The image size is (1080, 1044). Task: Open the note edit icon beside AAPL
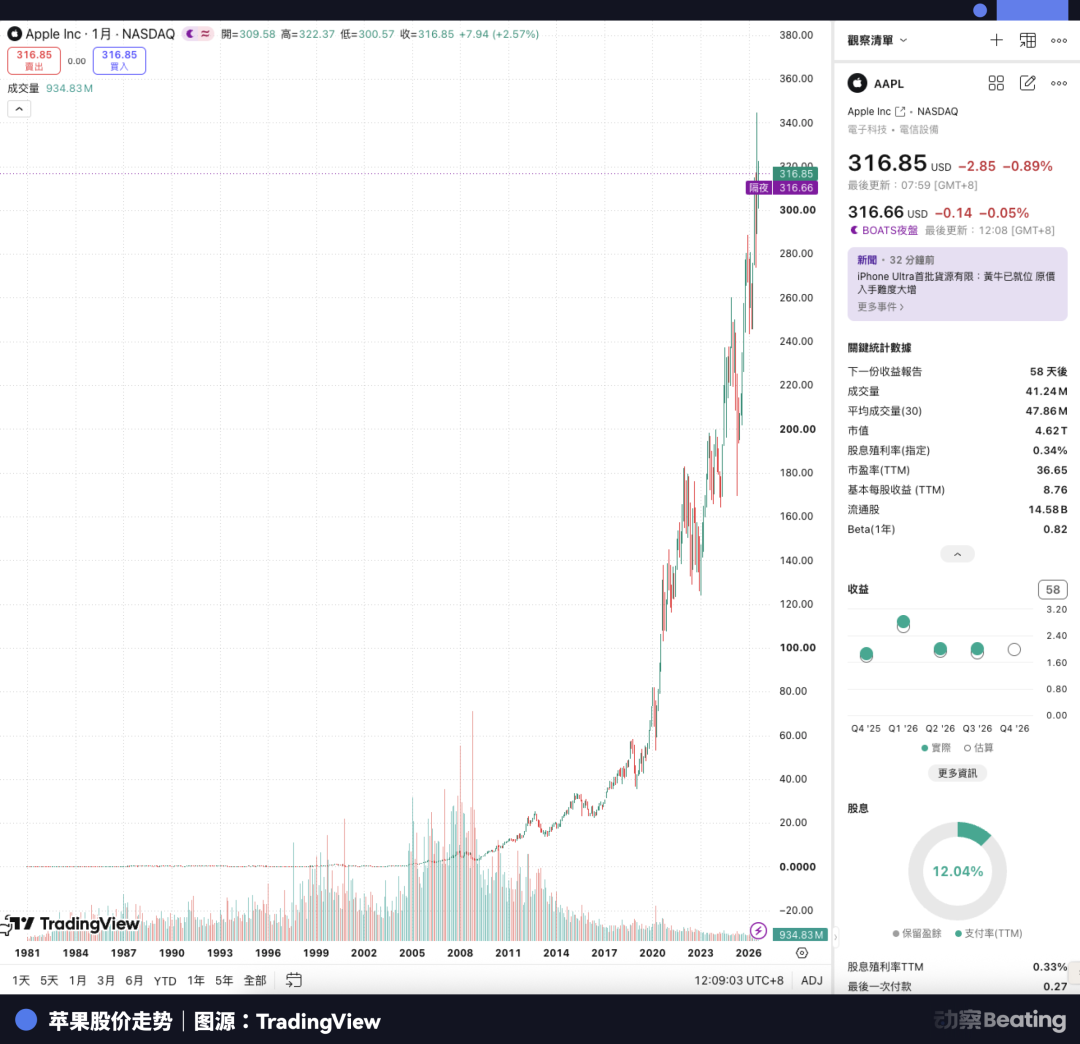coord(1027,83)
